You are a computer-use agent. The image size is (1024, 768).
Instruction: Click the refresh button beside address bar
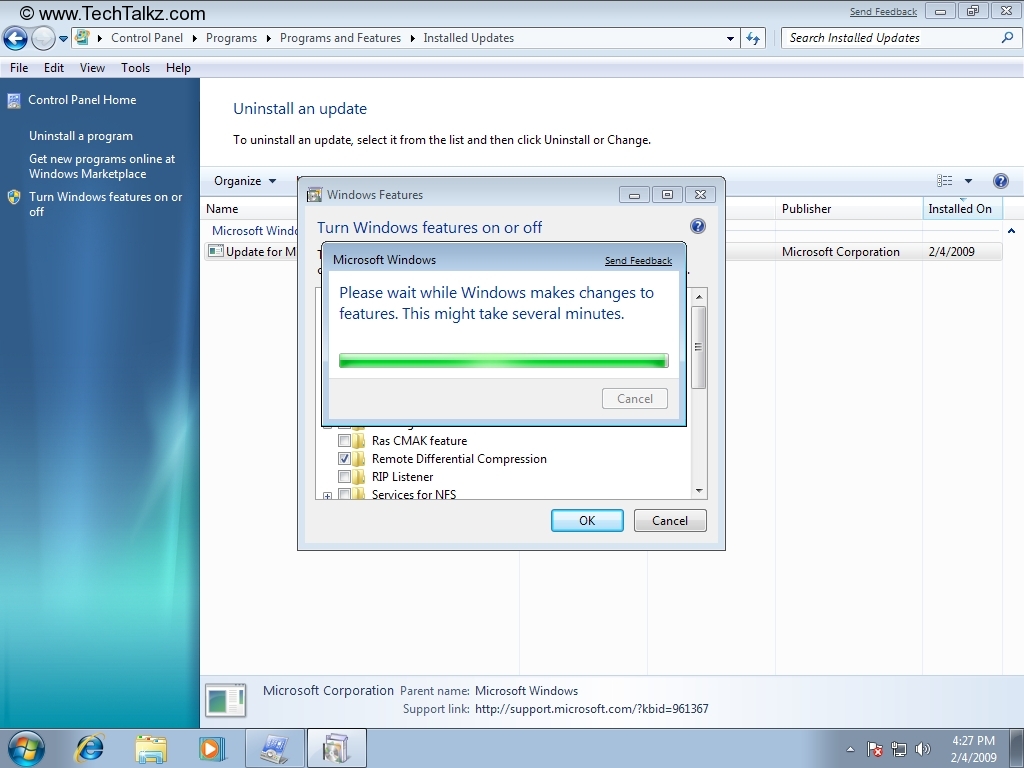753,38
